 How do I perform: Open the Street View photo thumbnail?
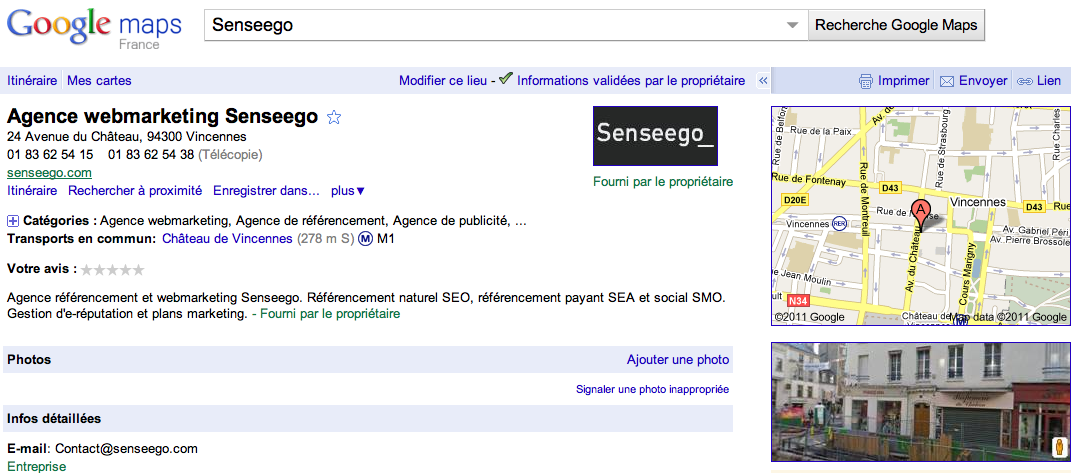point(921,402)
